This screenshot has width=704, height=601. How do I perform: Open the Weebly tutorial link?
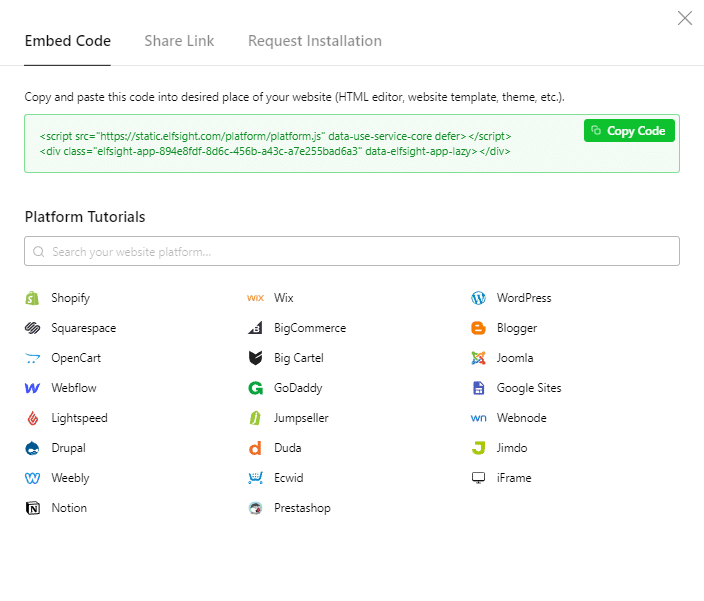click(70, 478)
